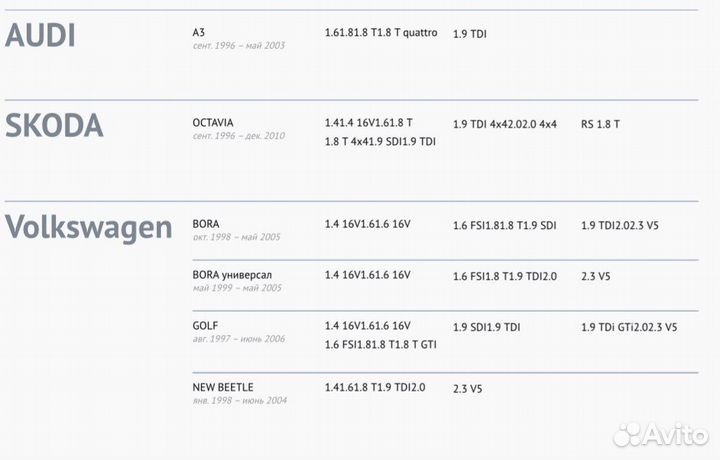The image size is (720, 460).
Task: Select the 1.9 TDI engine in AUDI row
Action: [470, 34]
